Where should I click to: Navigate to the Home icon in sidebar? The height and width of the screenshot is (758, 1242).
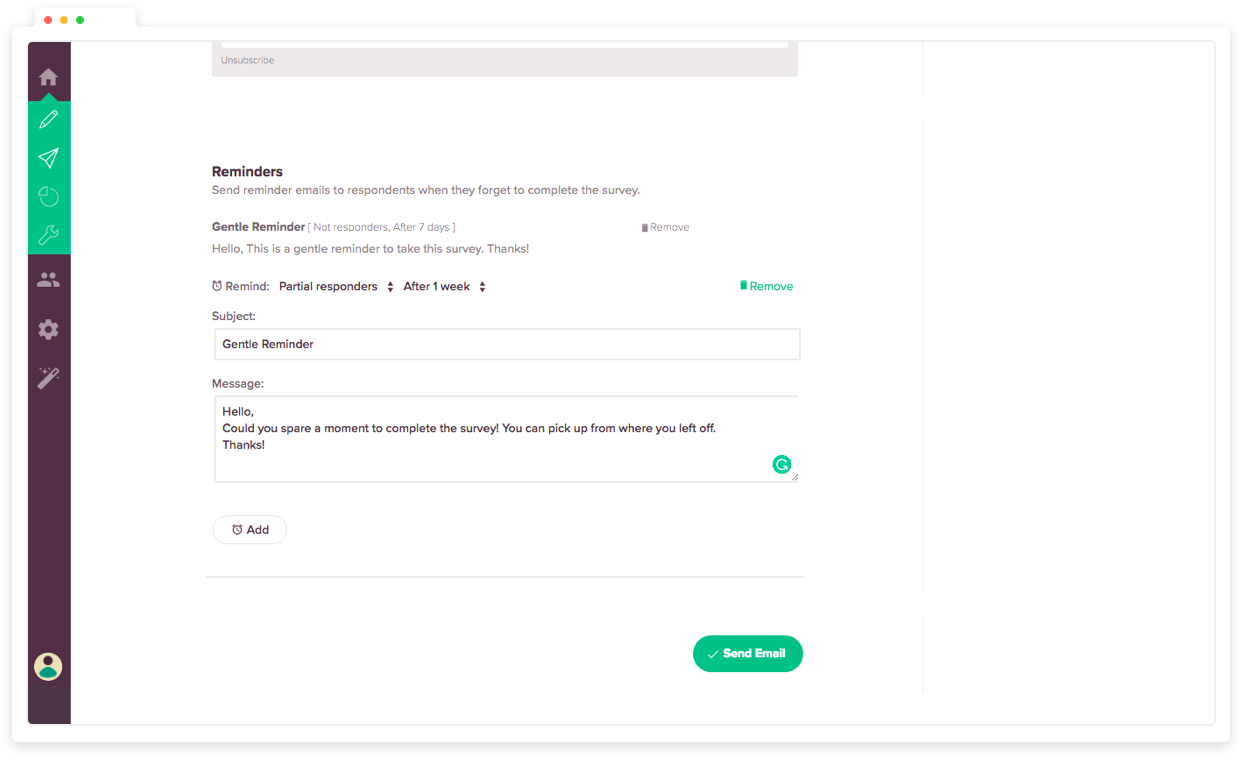48,75
